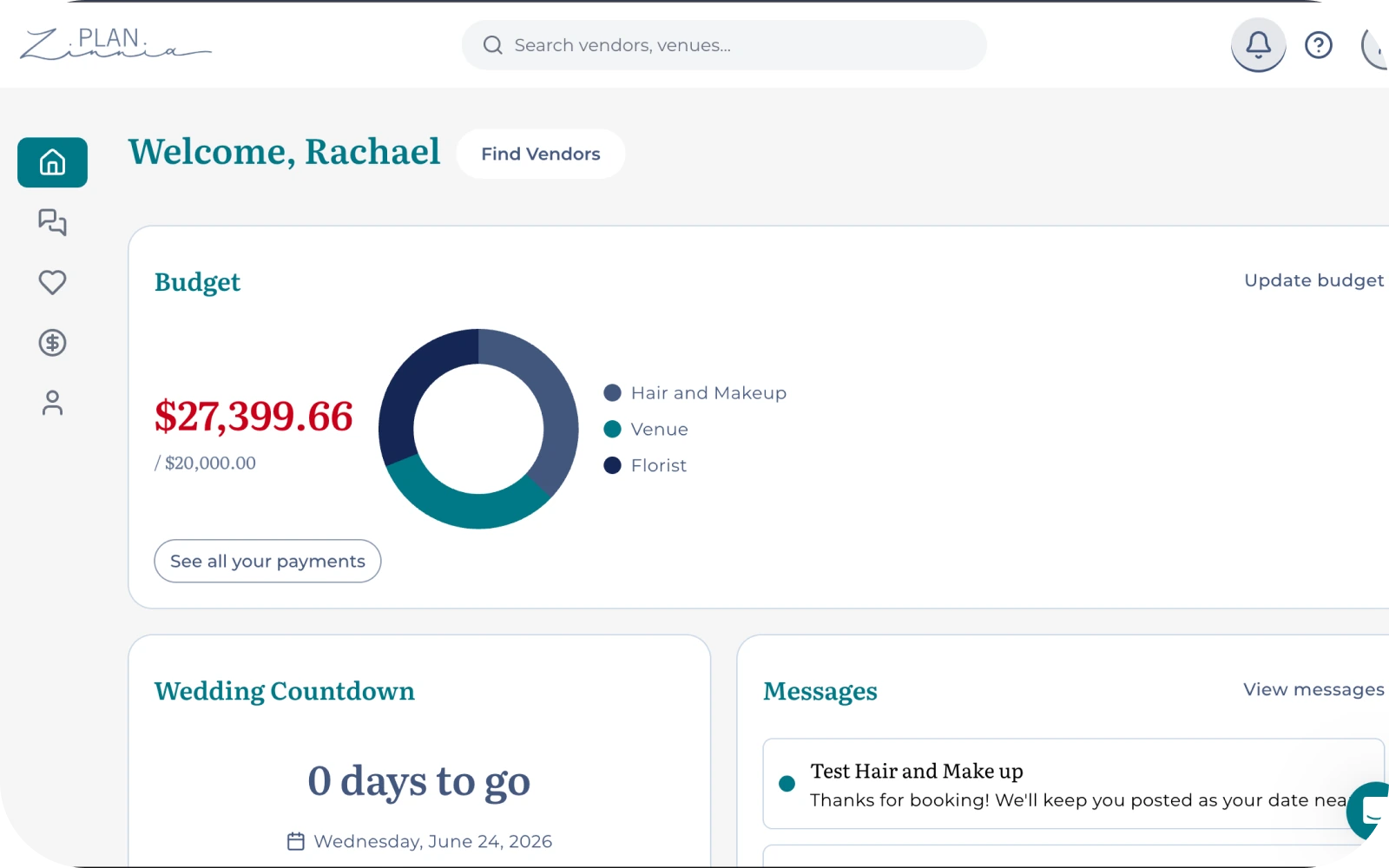Open the Profile person sidebar icon

52,403
